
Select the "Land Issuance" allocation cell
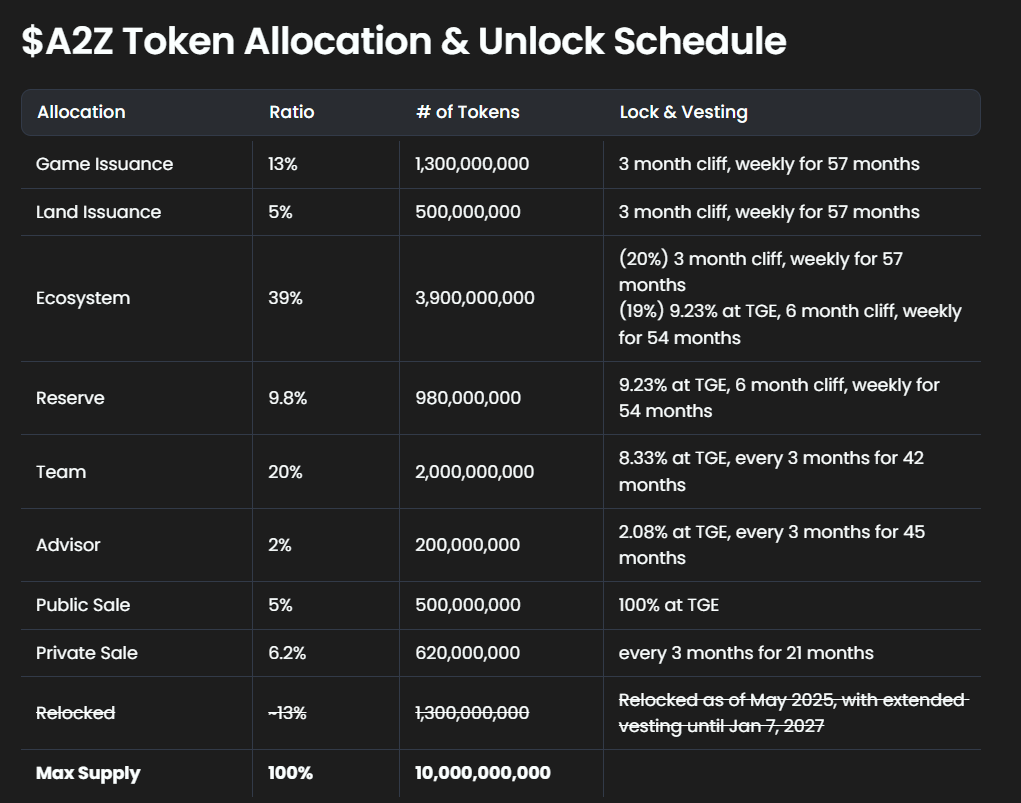[98, 212]
